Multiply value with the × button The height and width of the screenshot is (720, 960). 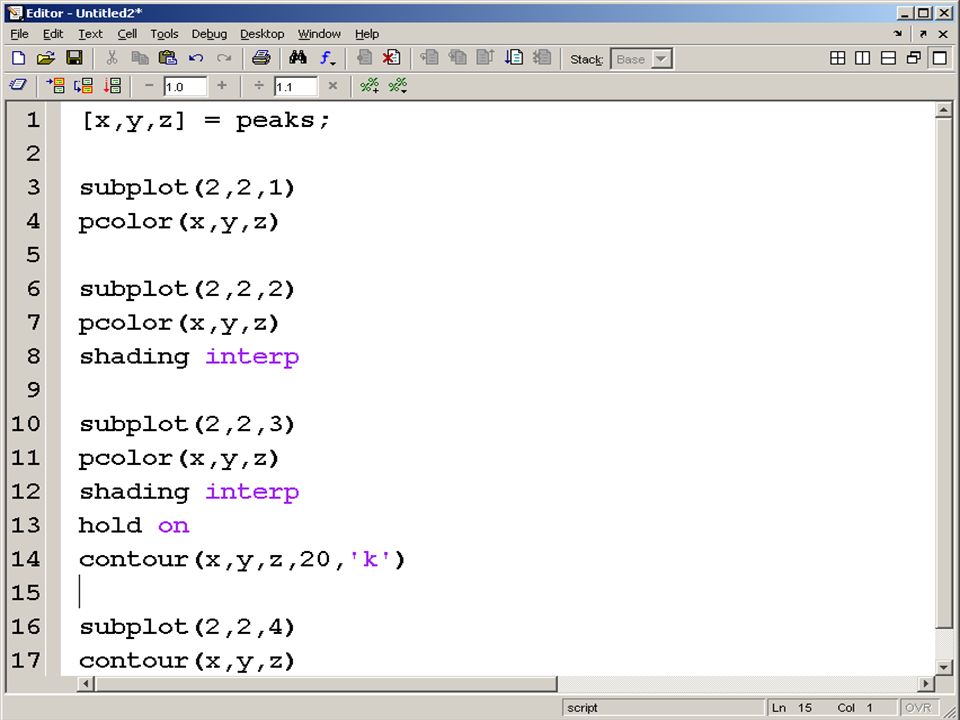(x=332, y=86)
